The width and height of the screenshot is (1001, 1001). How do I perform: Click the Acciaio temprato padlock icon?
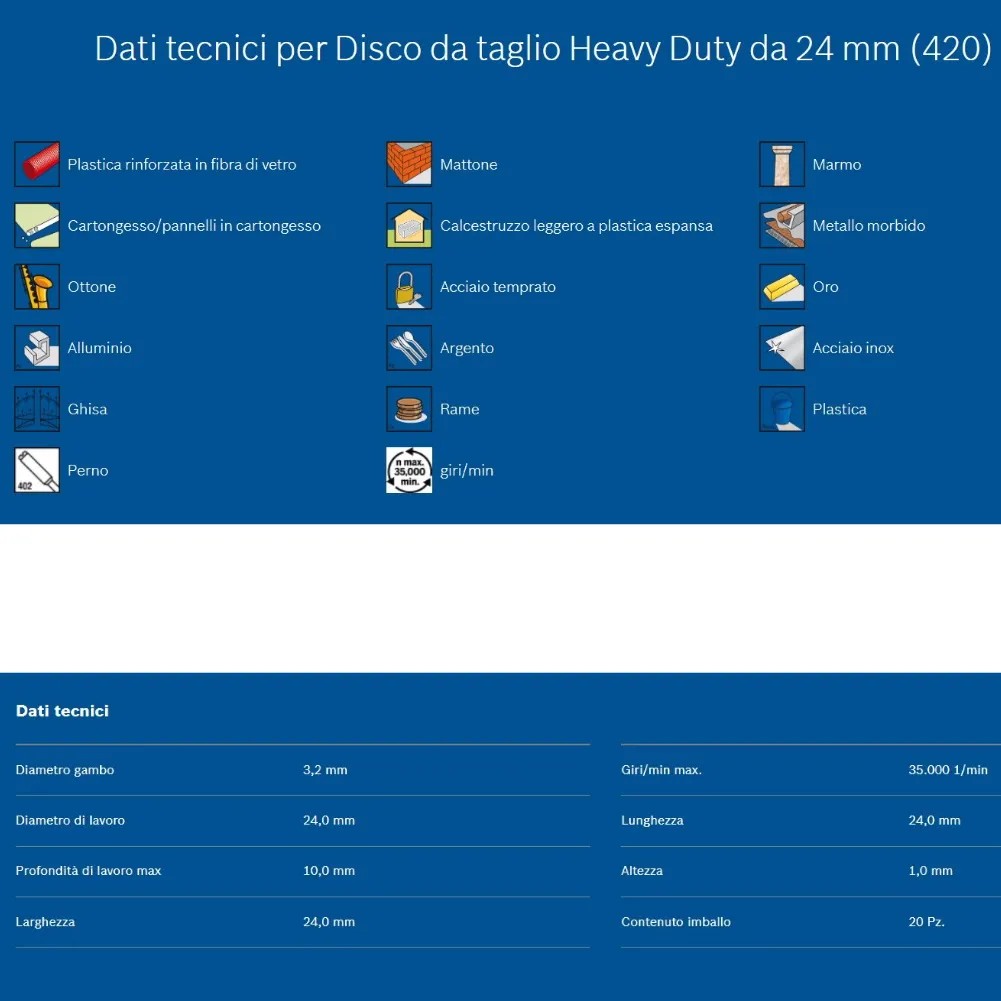tap(409, 287)
